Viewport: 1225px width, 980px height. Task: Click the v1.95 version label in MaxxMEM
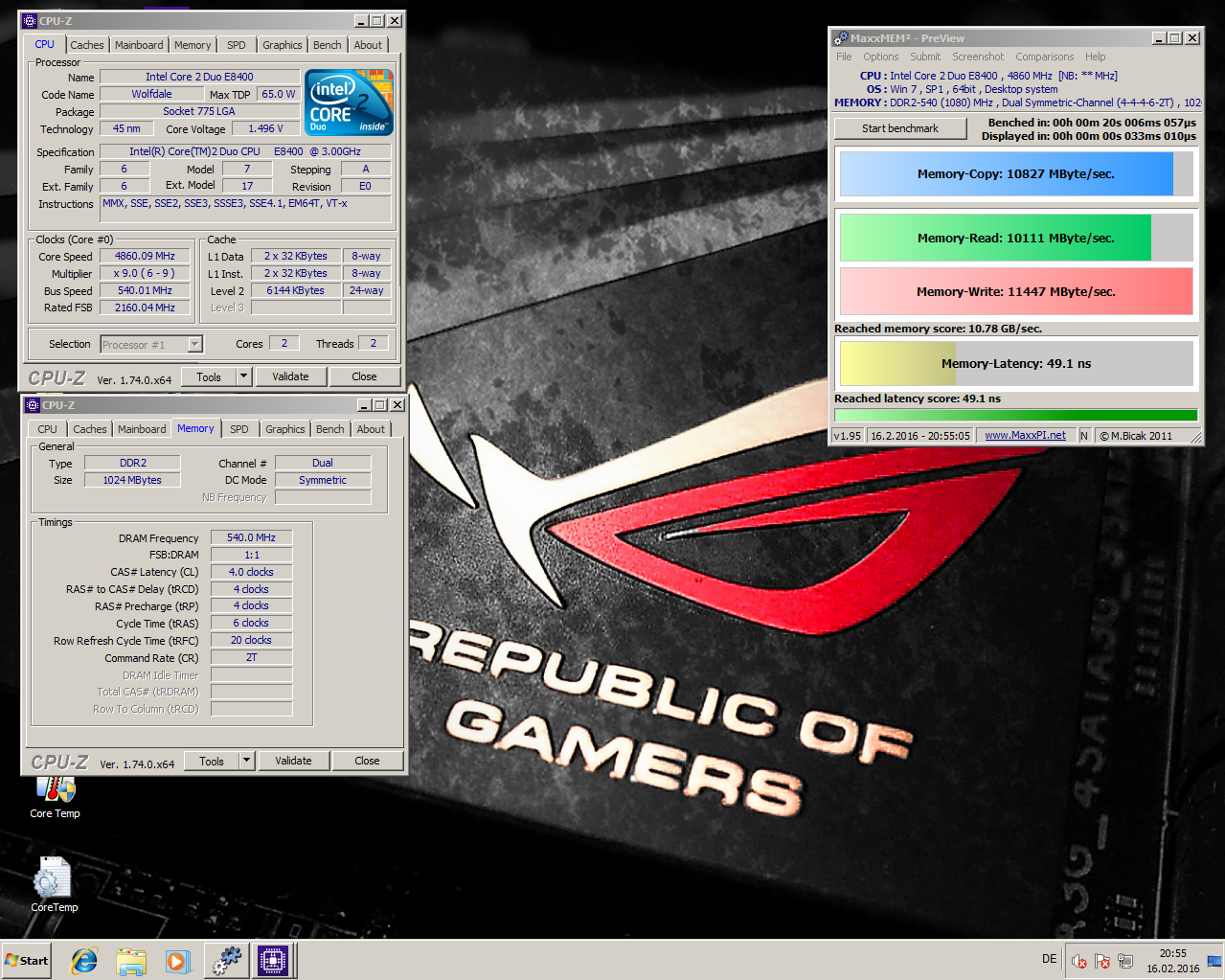tap(847, 435)
